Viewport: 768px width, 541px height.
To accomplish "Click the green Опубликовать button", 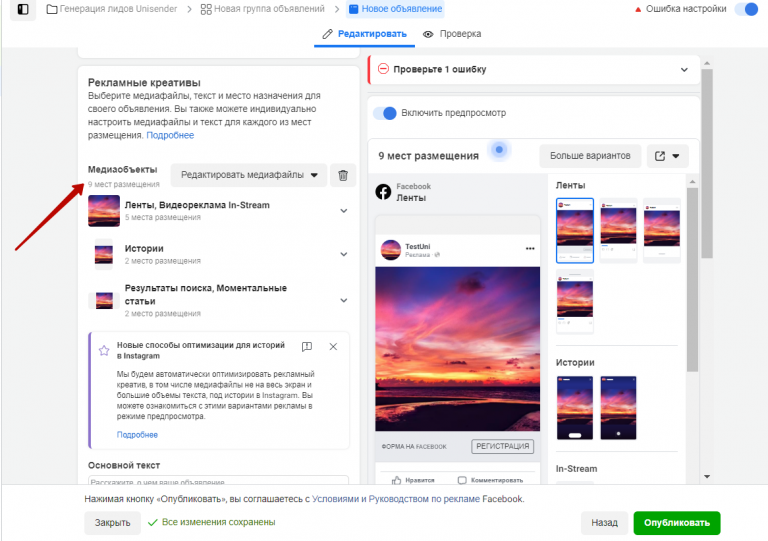I will point(677,523).
